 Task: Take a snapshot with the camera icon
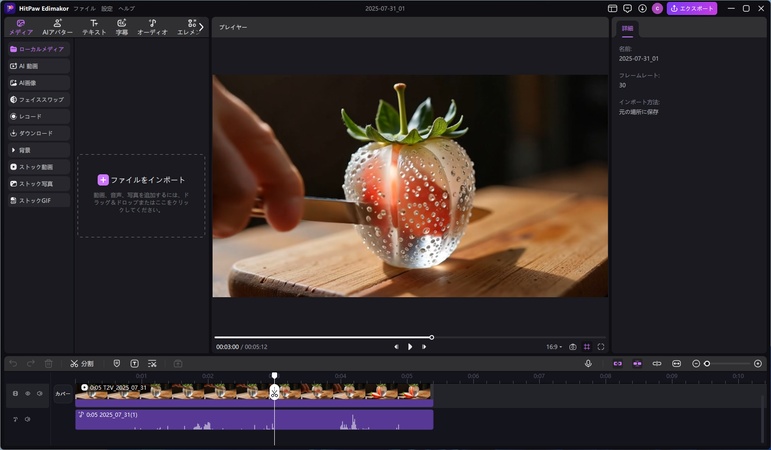(573, 347)
